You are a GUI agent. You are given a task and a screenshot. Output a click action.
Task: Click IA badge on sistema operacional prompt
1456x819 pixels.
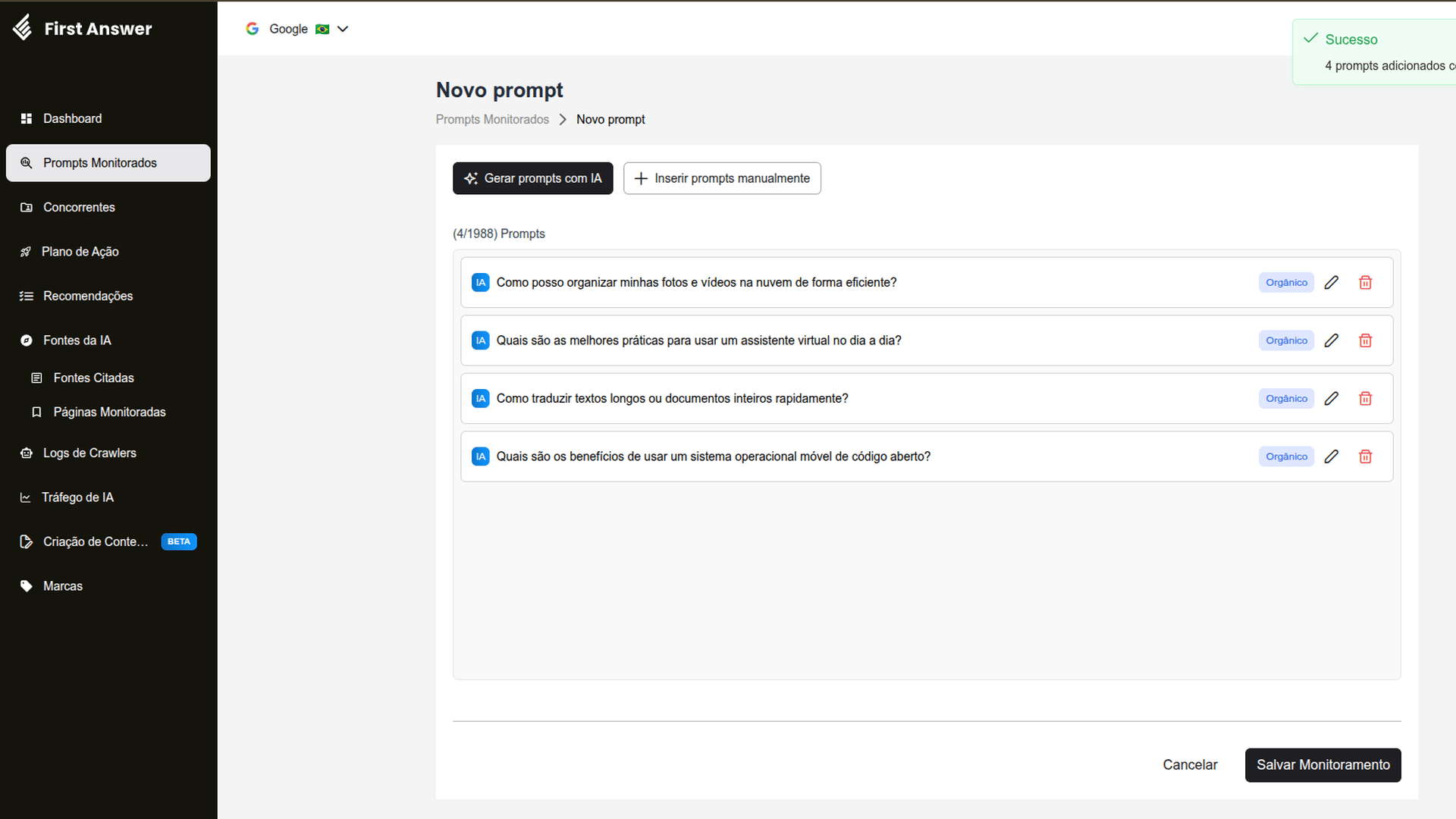click(481, 457)
